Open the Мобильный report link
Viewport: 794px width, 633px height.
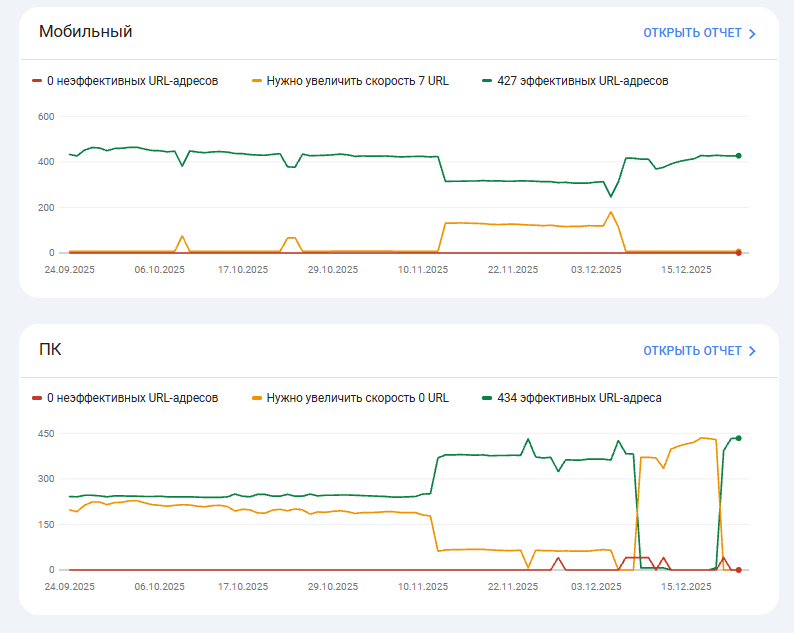click(x=692, y=33)
